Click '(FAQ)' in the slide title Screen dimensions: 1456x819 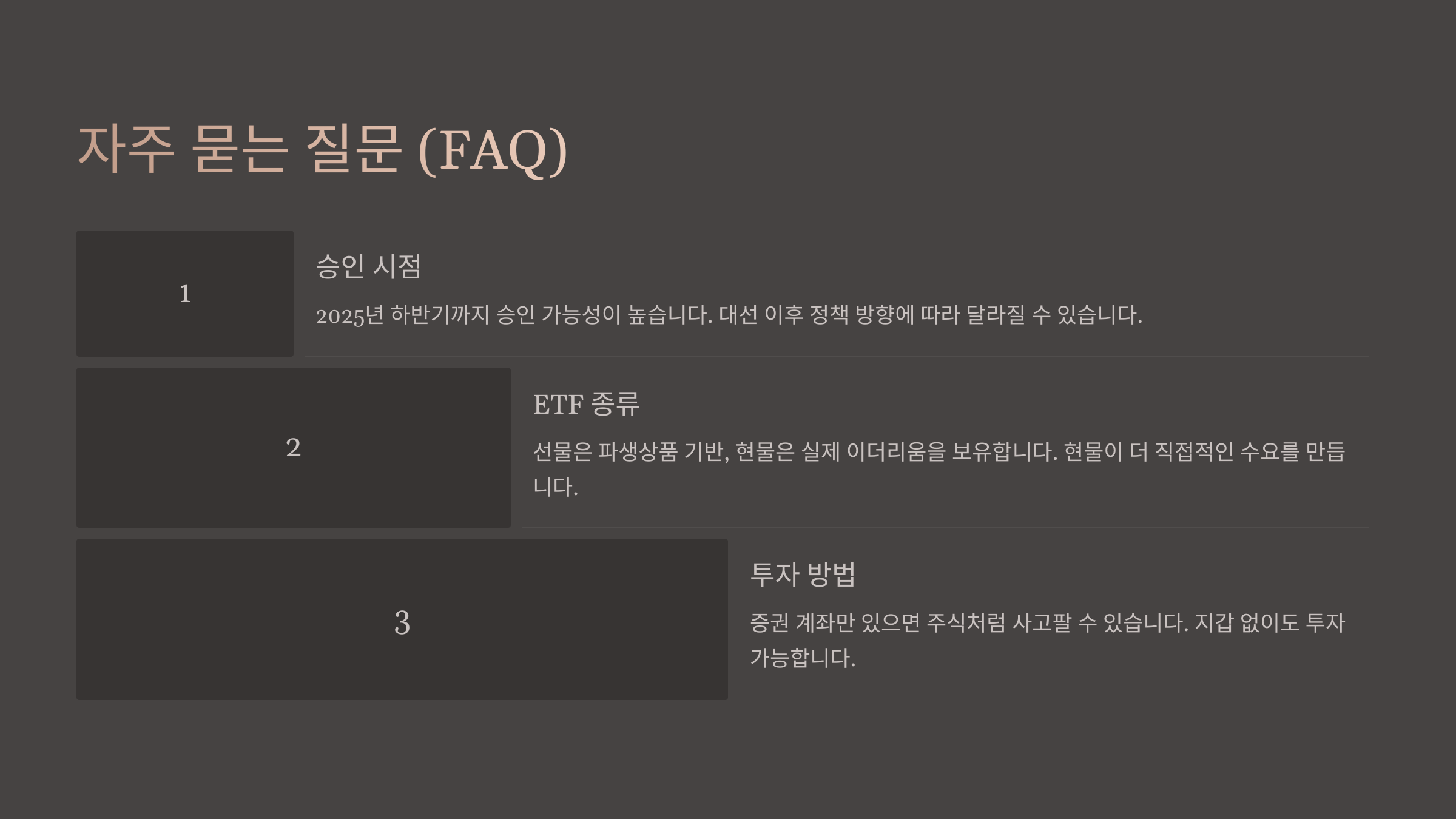coord(493,151)
